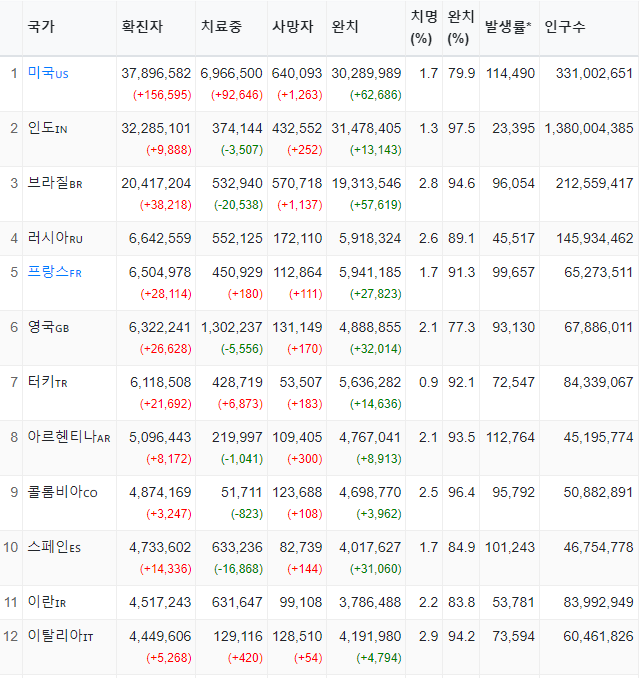
Task: Click Argentina deaths increase (+300)
Action: [x=305, y=458]
